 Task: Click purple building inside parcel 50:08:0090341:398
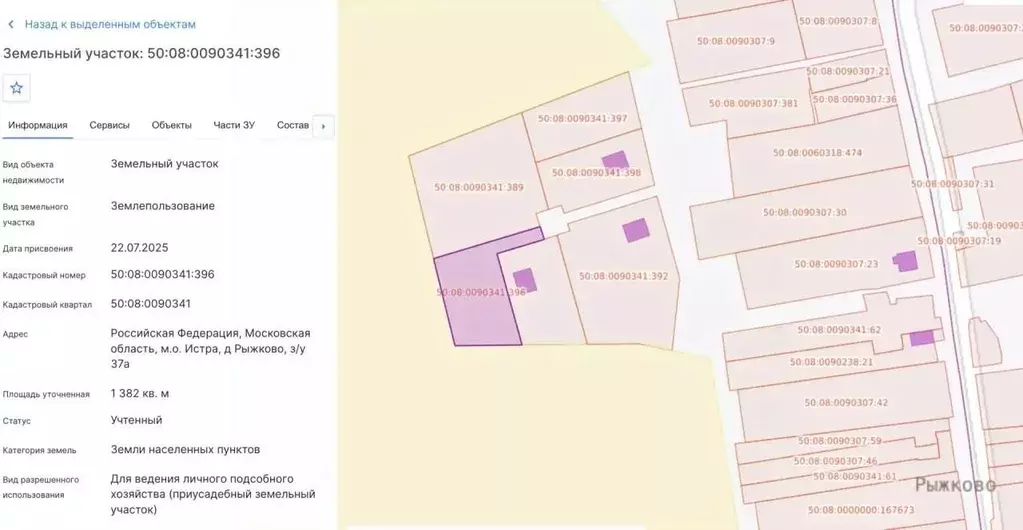(615, 160)
